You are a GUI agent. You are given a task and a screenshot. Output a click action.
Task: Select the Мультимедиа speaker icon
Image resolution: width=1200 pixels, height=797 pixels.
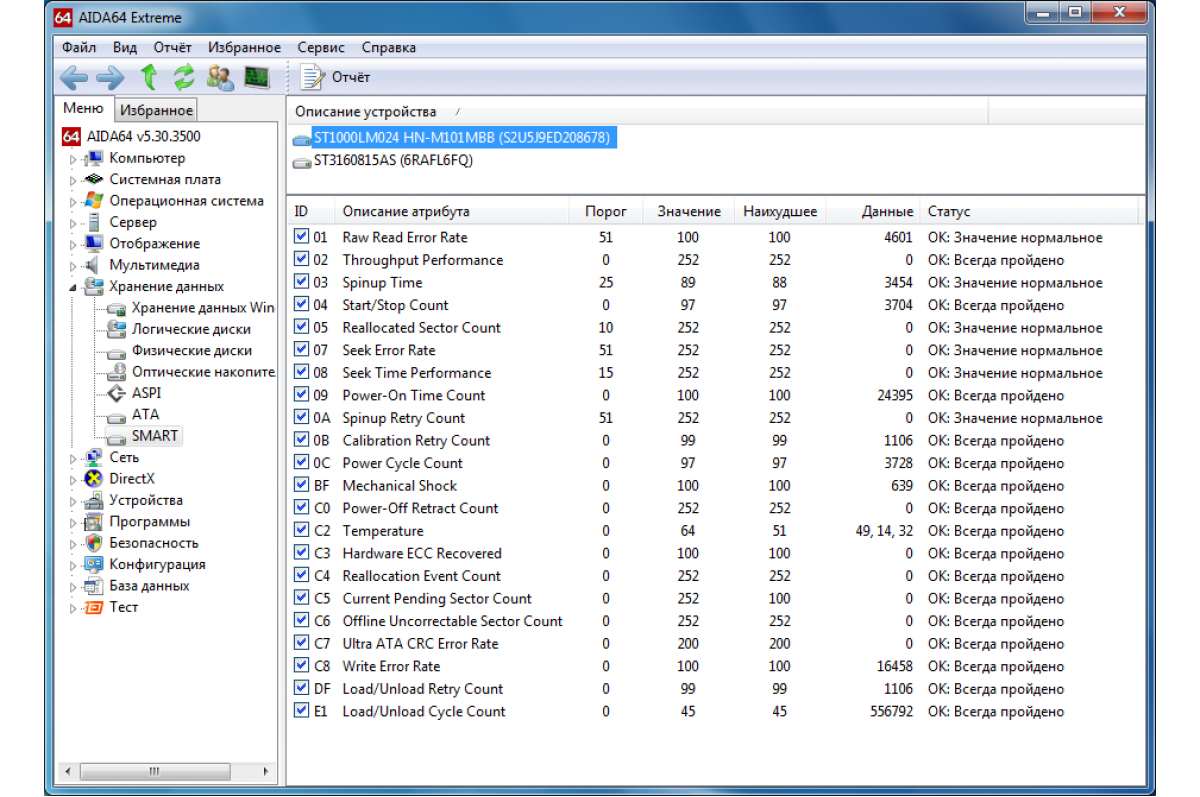93,265
